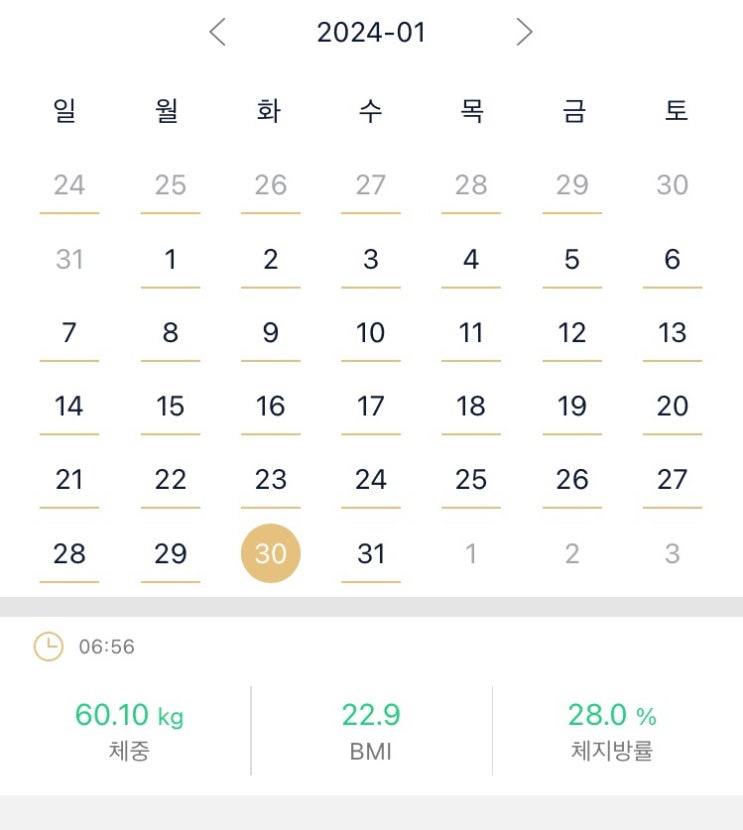Pick January 1 in the calendar
Image resolution: width=743 pixels, height=830 pixels.
(170, 260)
